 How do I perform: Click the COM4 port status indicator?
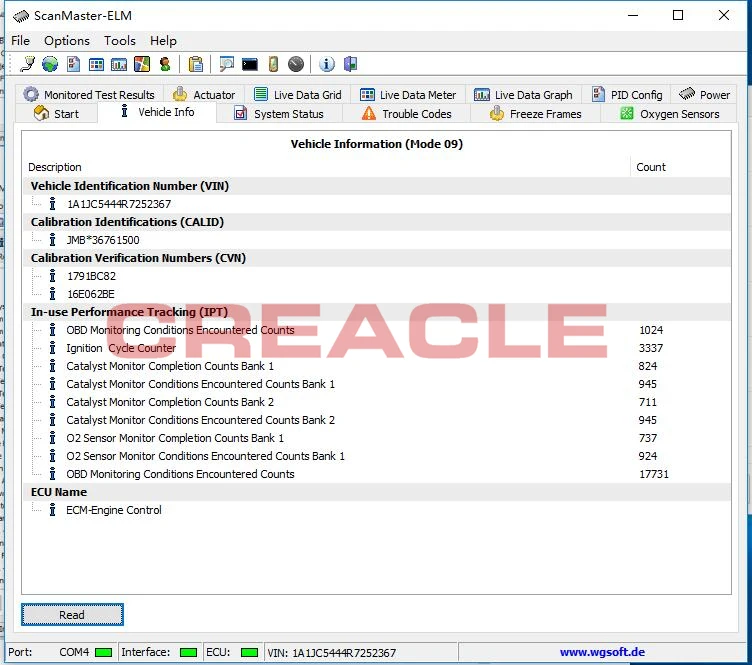pos(103,653)
